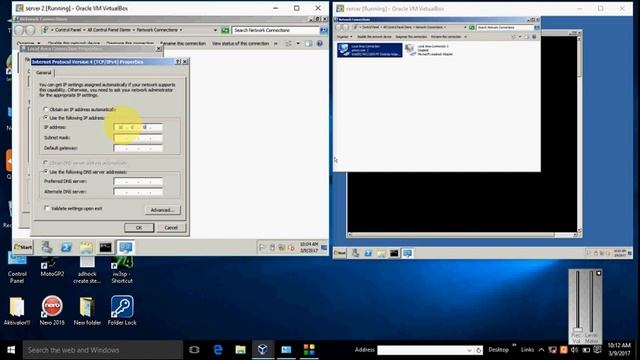Click green refresh arrow beside server 2 address bar
The image size is (640, 360).
coord(225,30)
